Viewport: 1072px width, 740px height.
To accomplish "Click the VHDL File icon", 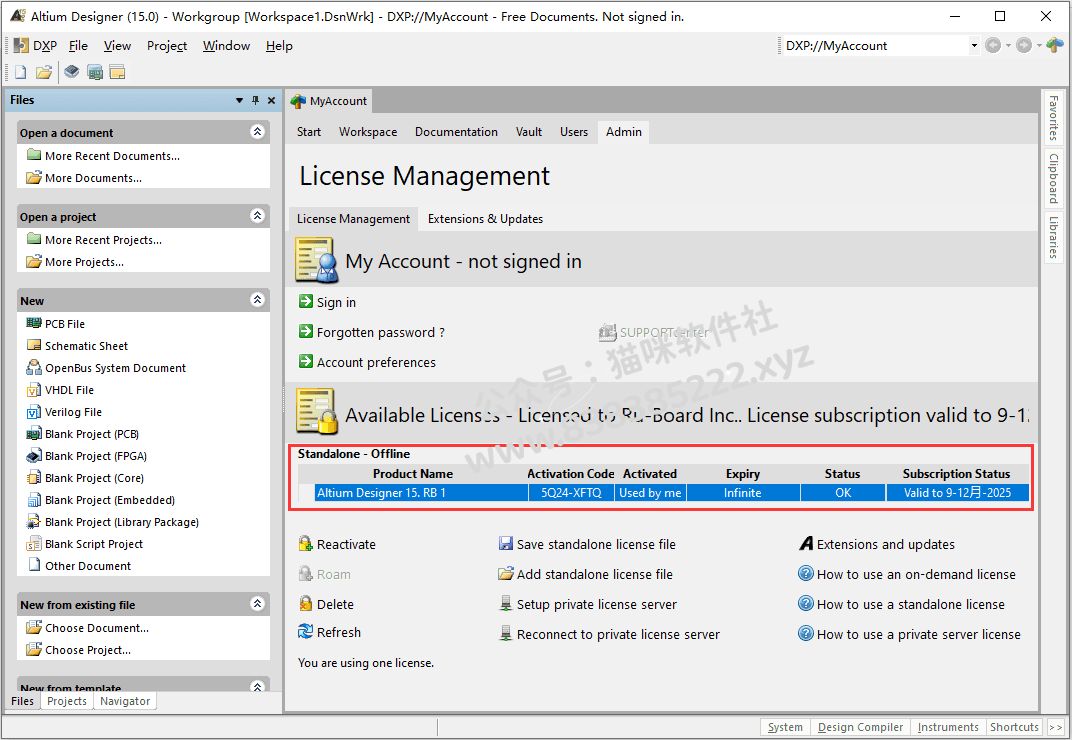I will coord(34,390).
